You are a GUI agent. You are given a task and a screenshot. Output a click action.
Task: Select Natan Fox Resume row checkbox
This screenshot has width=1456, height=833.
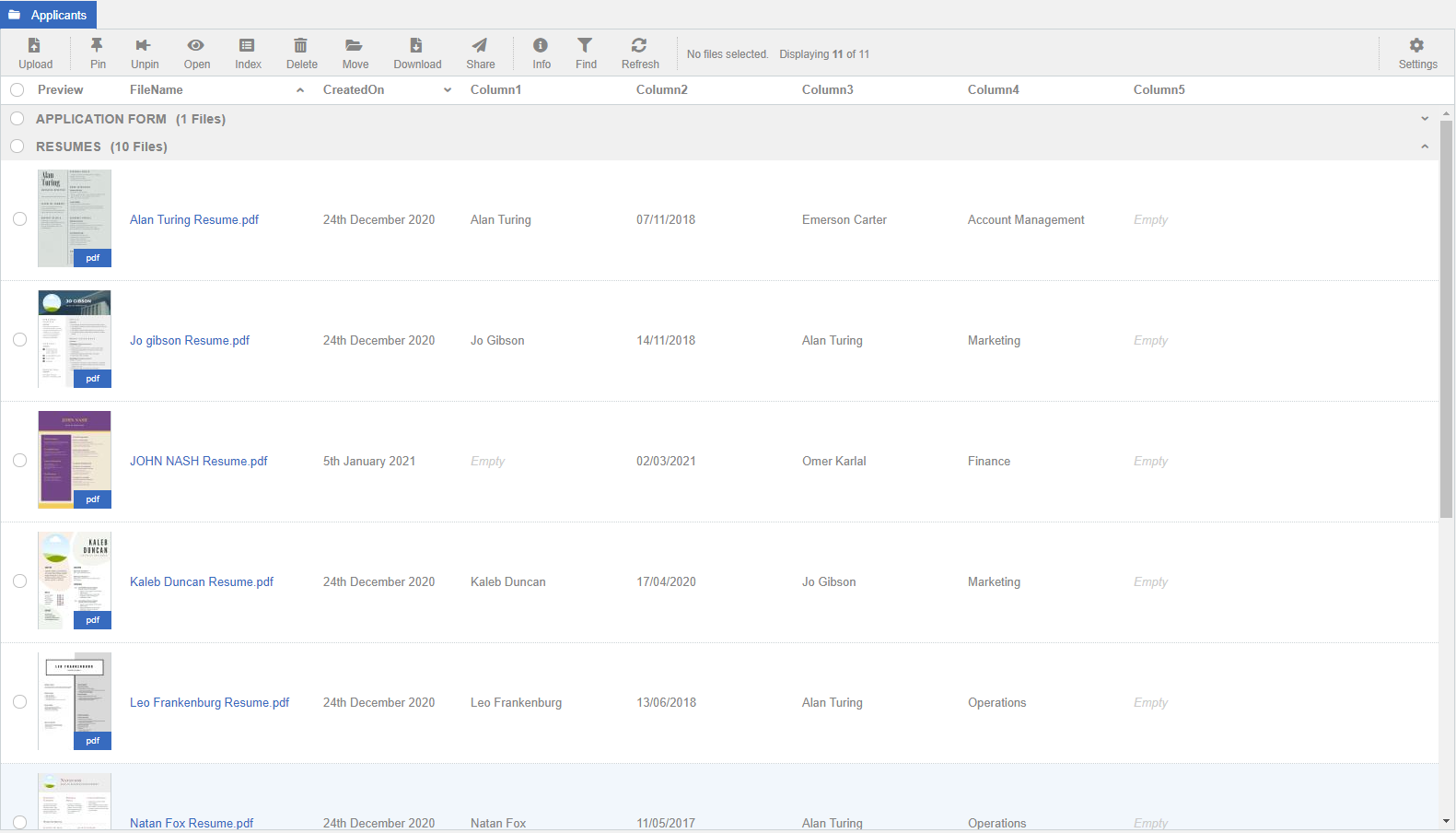pos(20,823)
